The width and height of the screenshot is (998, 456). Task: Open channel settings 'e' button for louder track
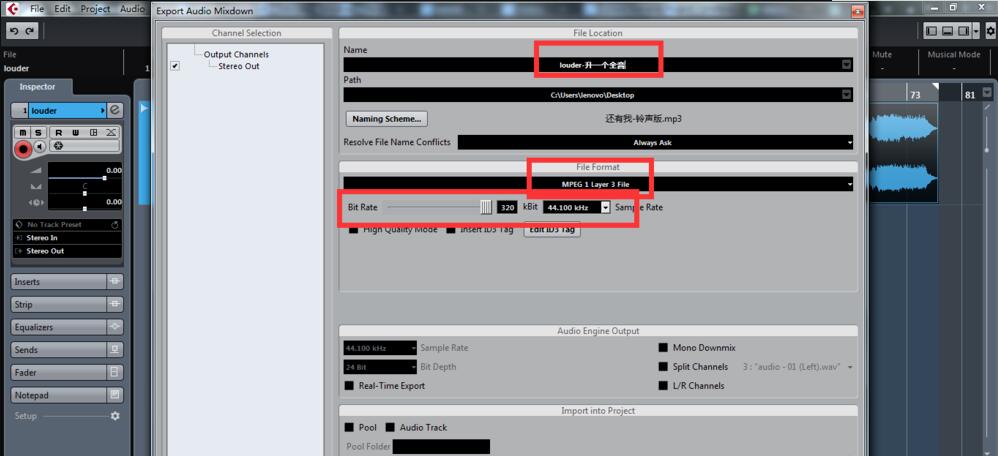(x=115, y=110)
